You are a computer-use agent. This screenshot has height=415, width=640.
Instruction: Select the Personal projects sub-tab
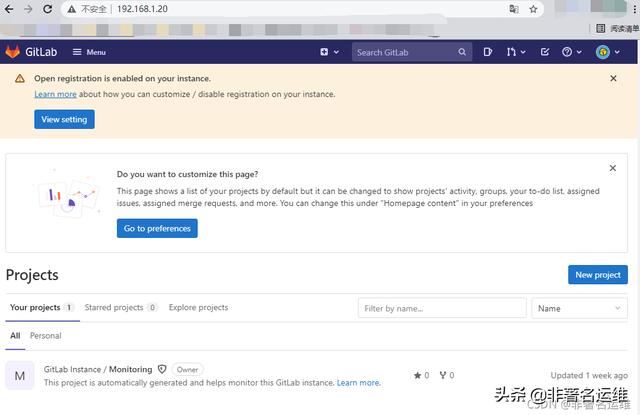point(46,335)
